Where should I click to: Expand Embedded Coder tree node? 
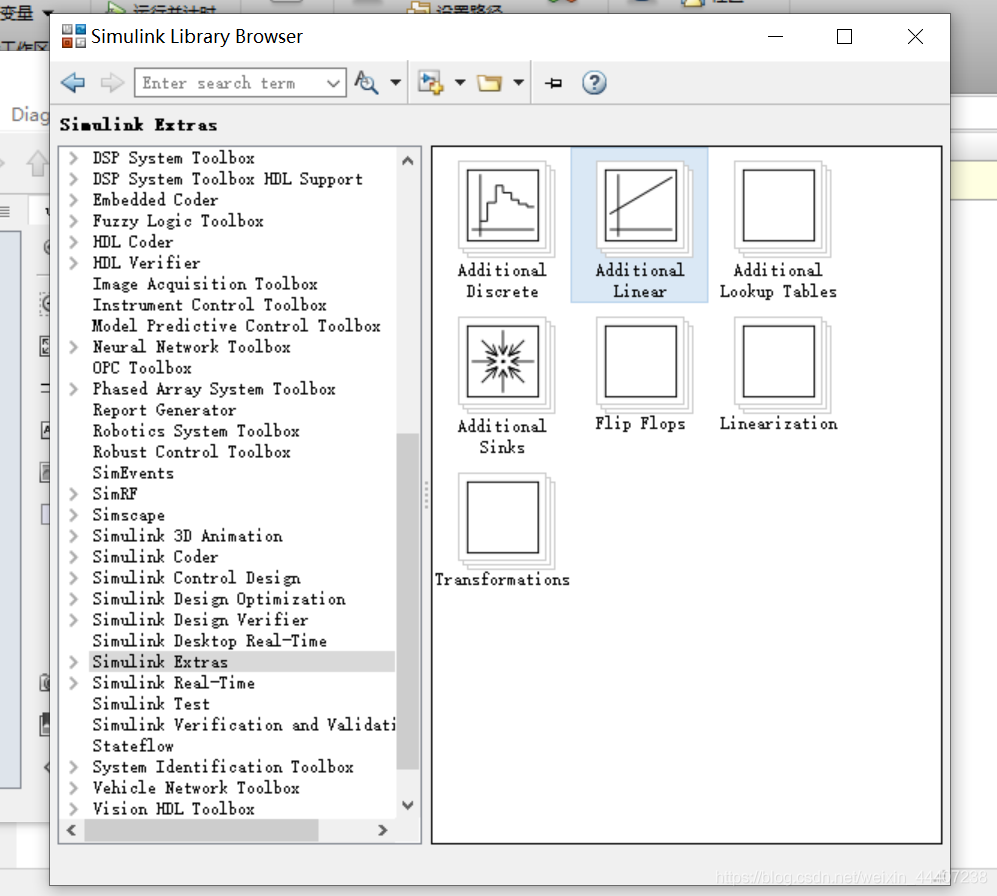coord(74,200)
